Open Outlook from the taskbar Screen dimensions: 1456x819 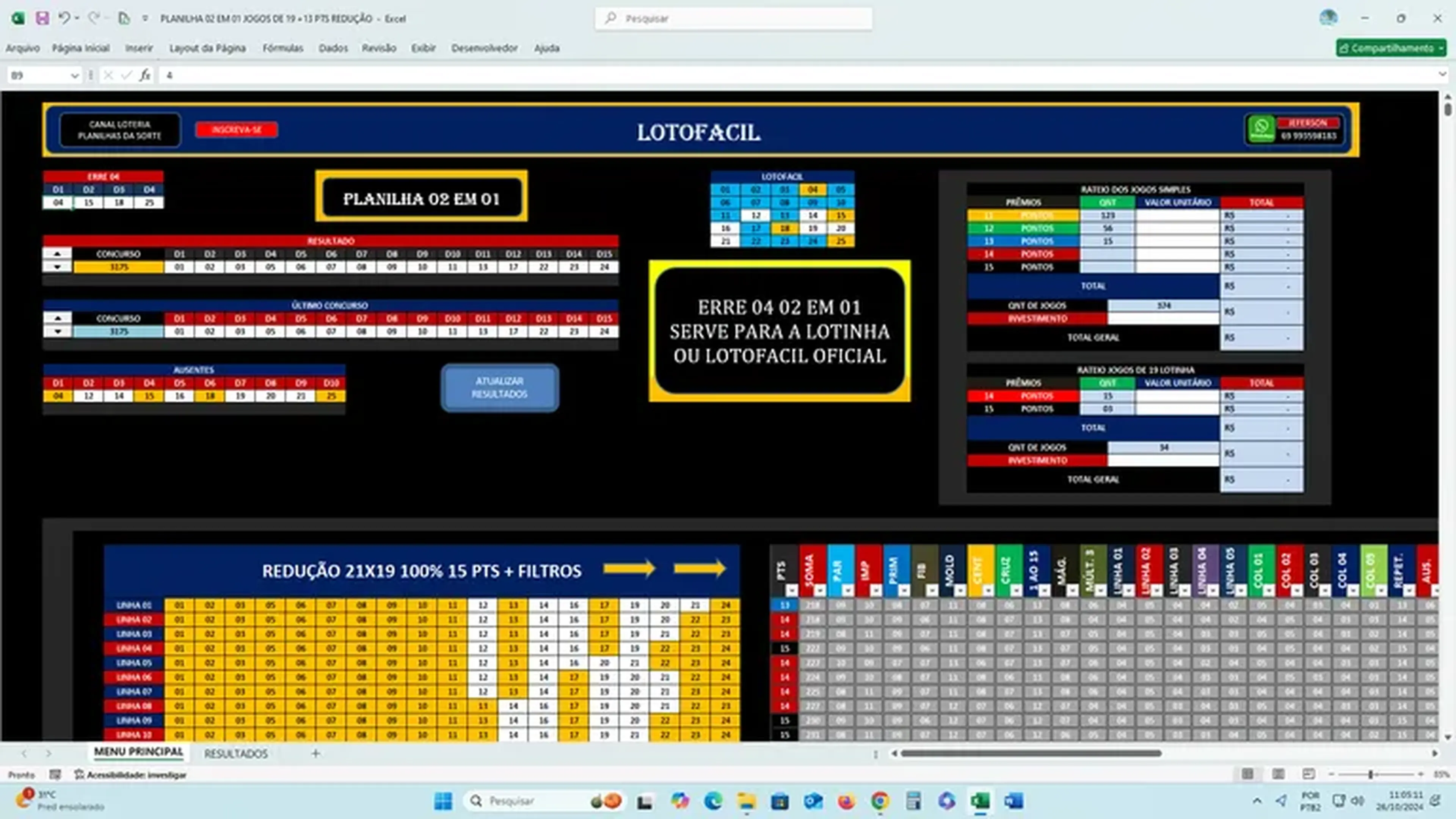[813, 801]
